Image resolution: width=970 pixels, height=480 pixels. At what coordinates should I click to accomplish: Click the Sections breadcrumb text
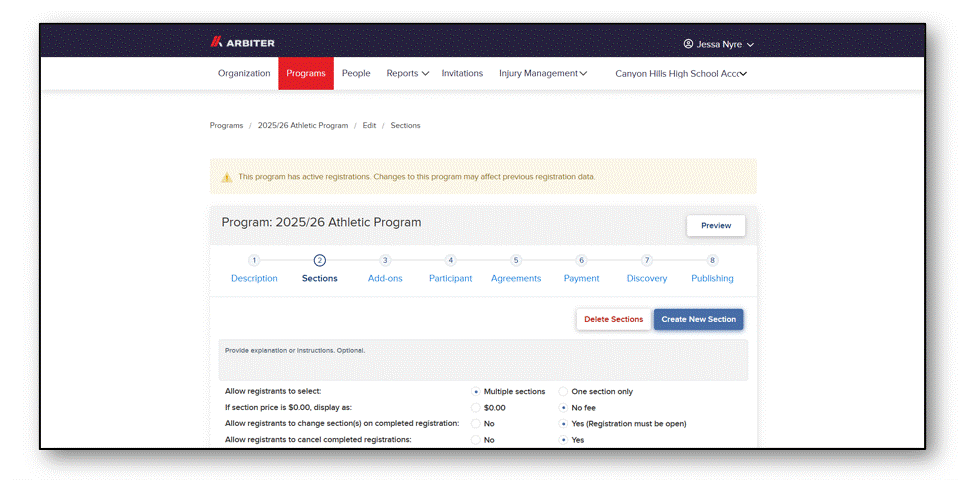[405, 125]
